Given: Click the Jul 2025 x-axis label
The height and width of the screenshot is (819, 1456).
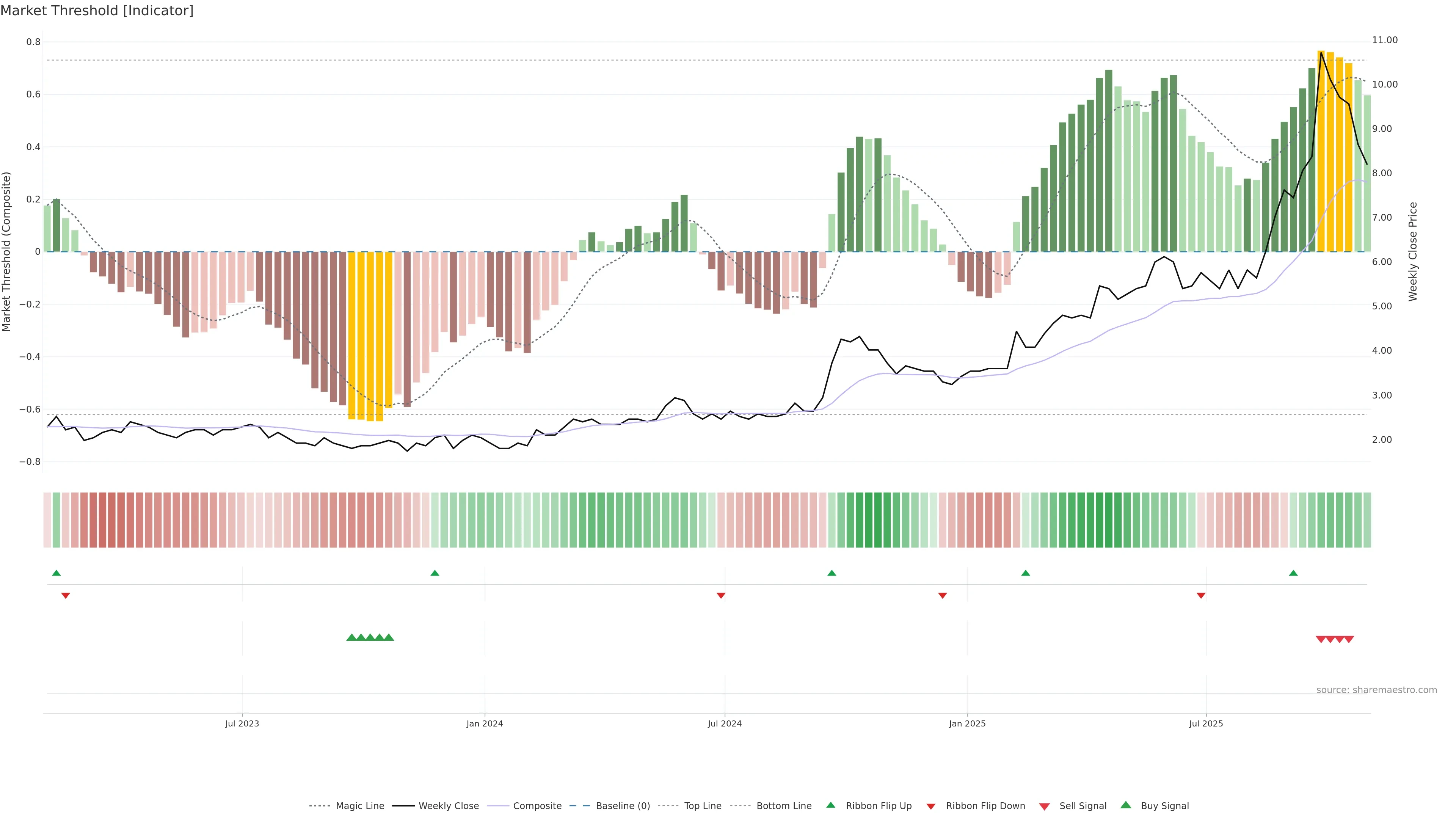Looking at the screenshot, I should pyautogui.click(x=1206, y=723).
